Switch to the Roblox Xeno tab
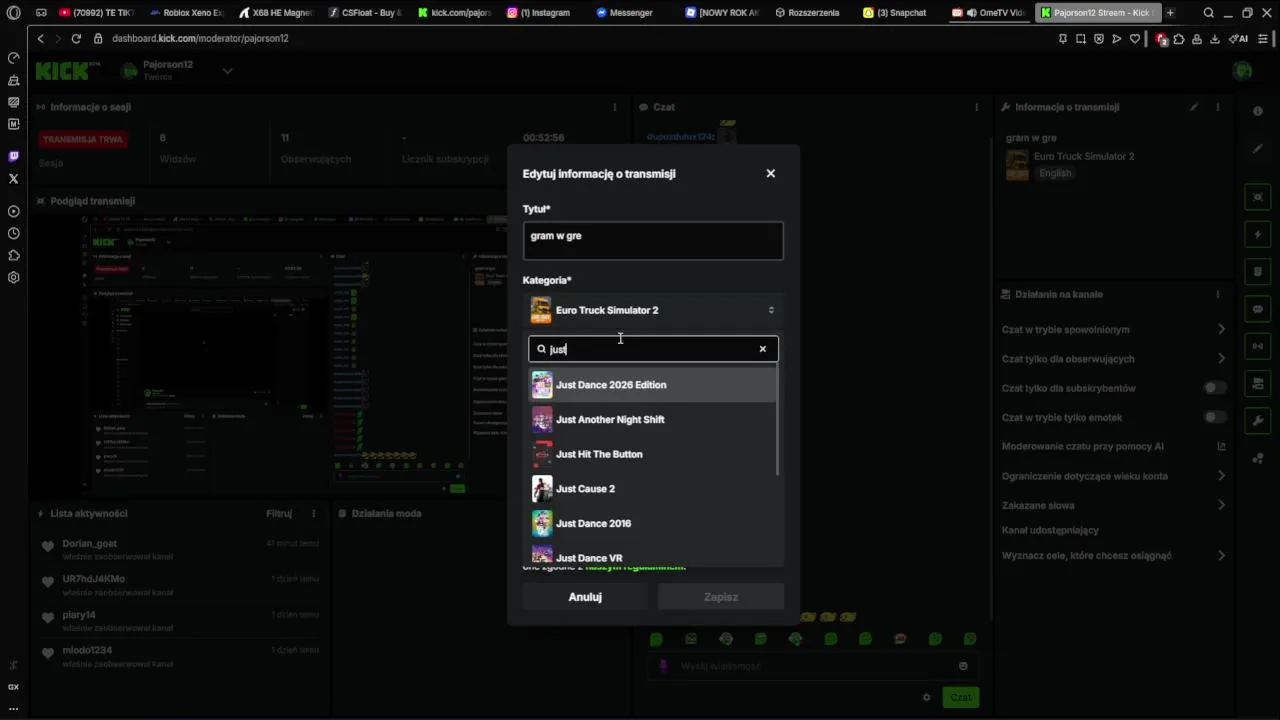The width and height of the screenshot is (1280, 720). [186, 13]
